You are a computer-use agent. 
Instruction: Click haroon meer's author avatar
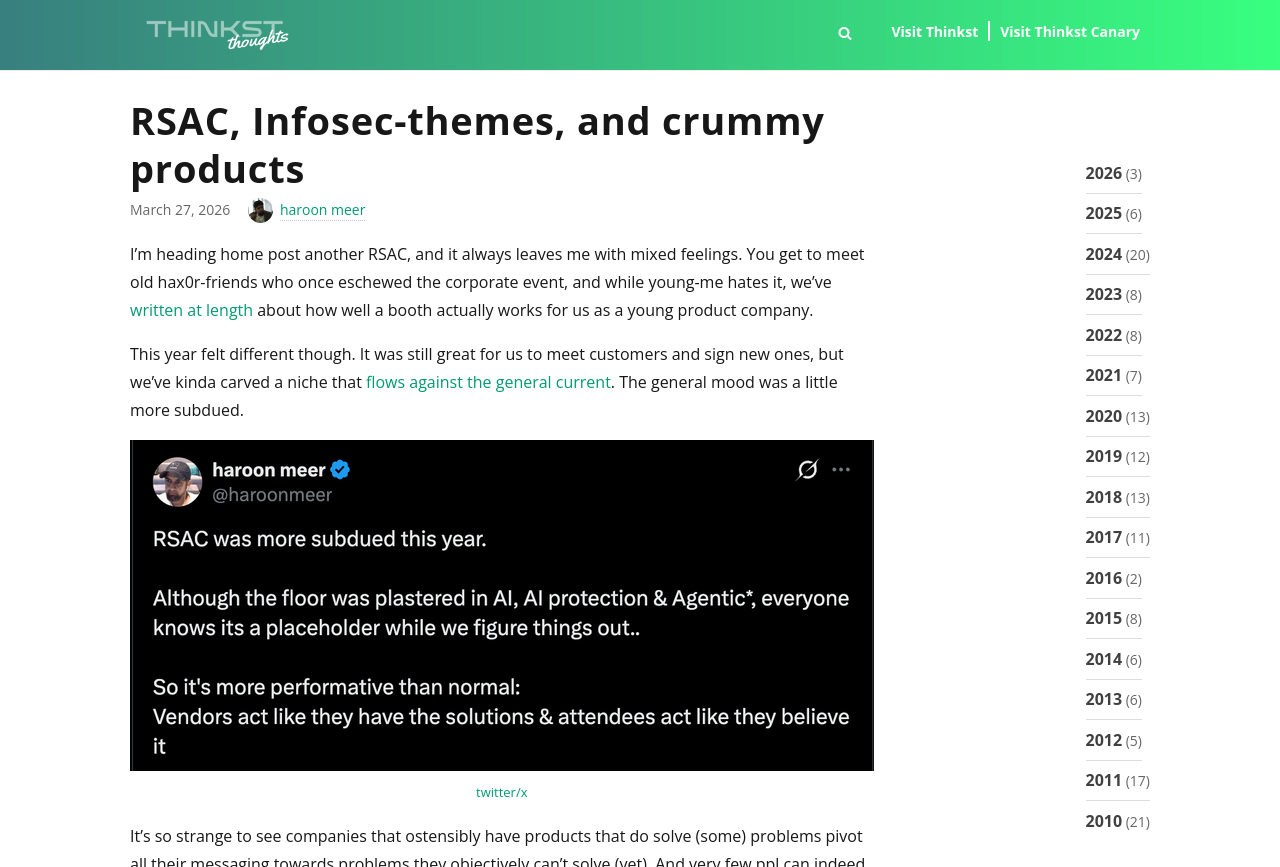260,210
